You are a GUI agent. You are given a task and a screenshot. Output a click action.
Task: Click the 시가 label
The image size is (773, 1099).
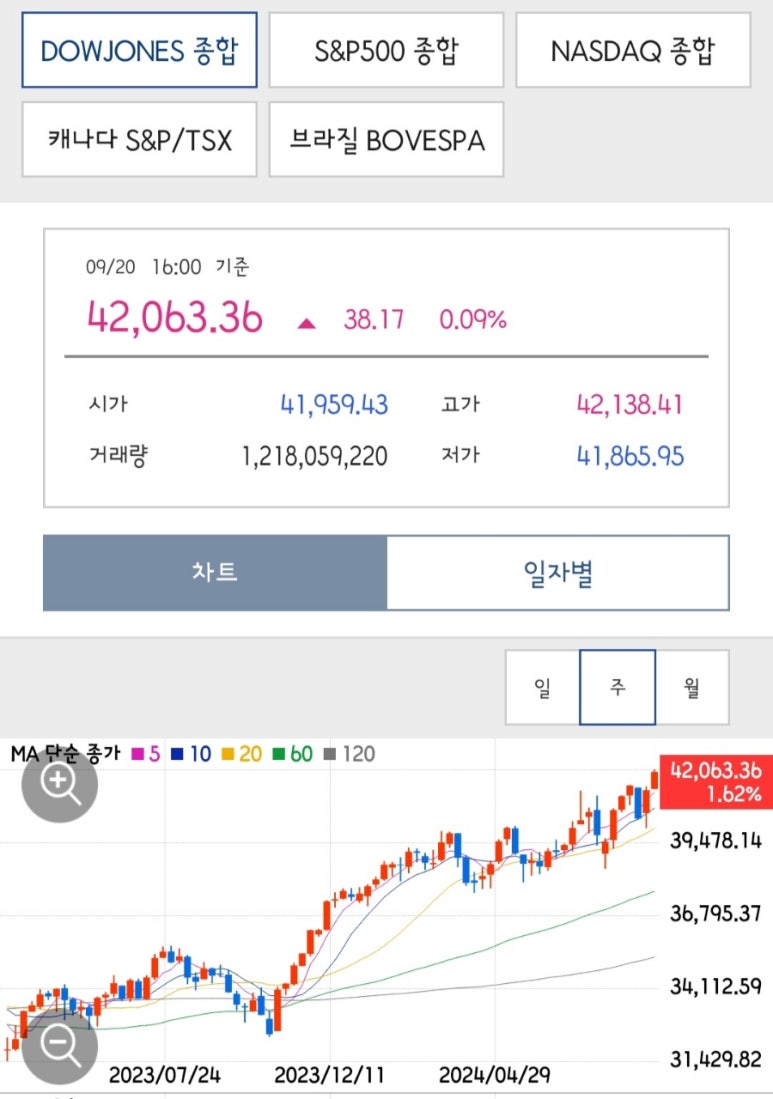(x=108, y=404)
